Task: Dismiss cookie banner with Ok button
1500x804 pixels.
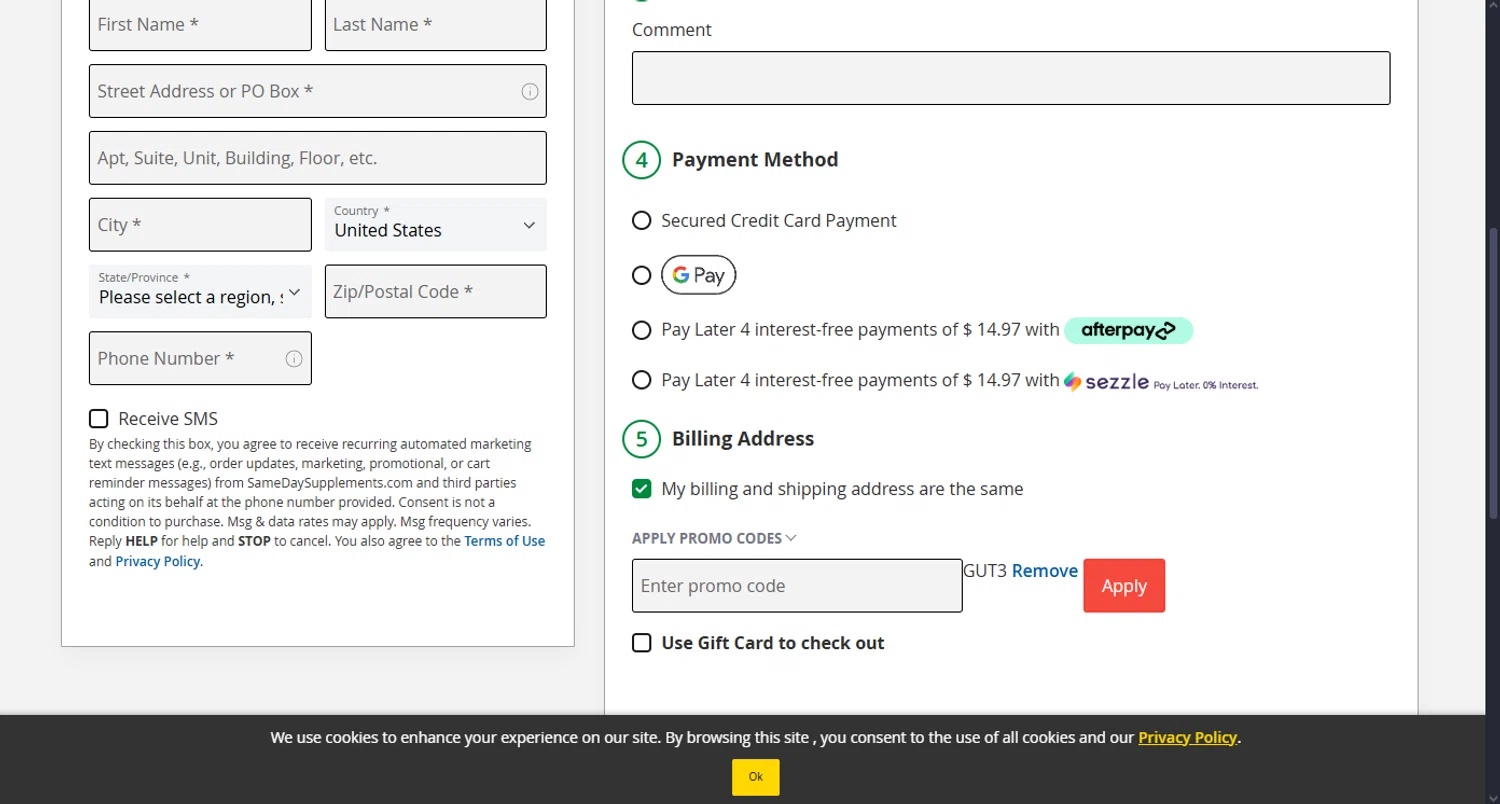Action: [755, 777]
